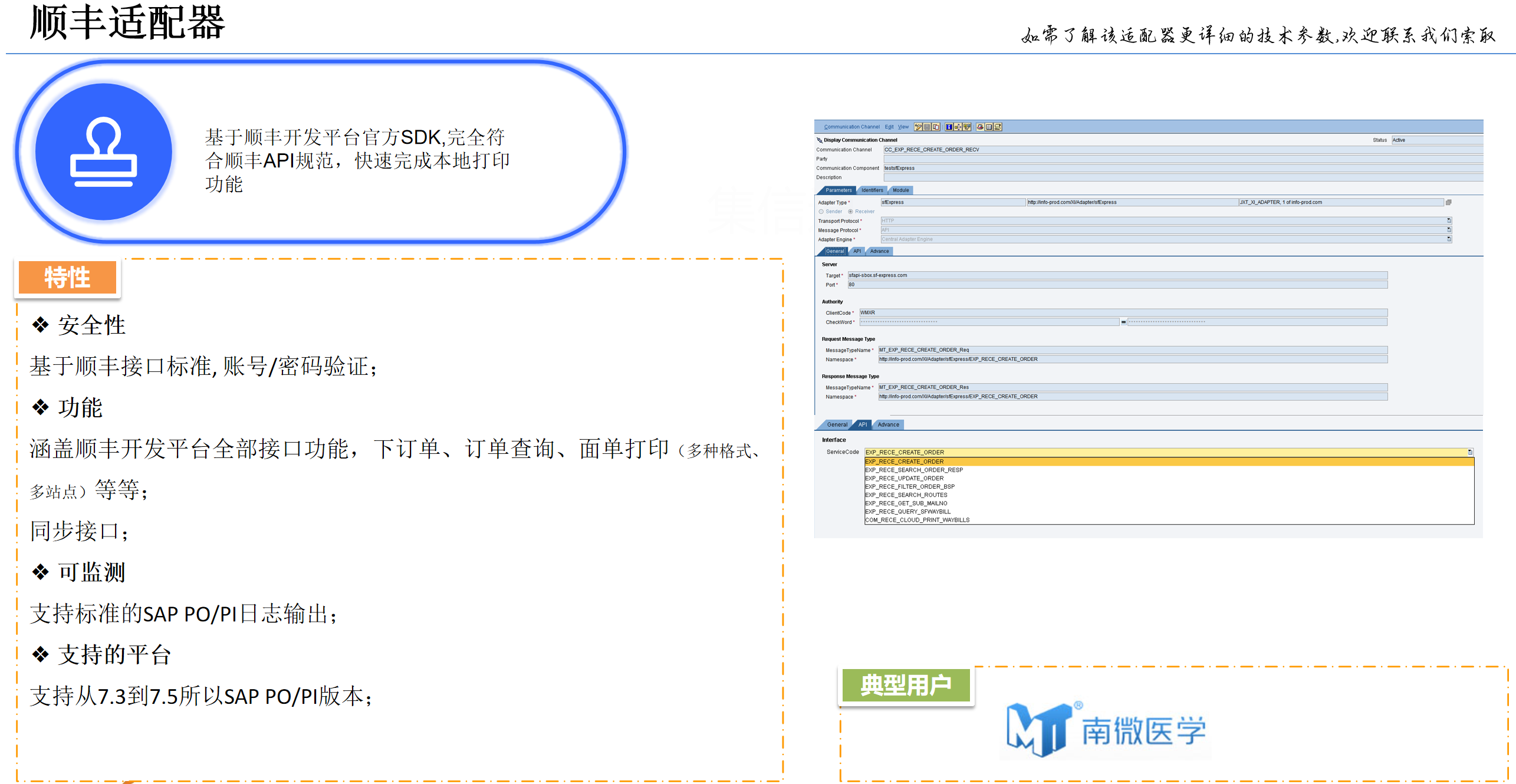
Task: Click the equals icon between CheckWord fields
Action: (1123, 322)
